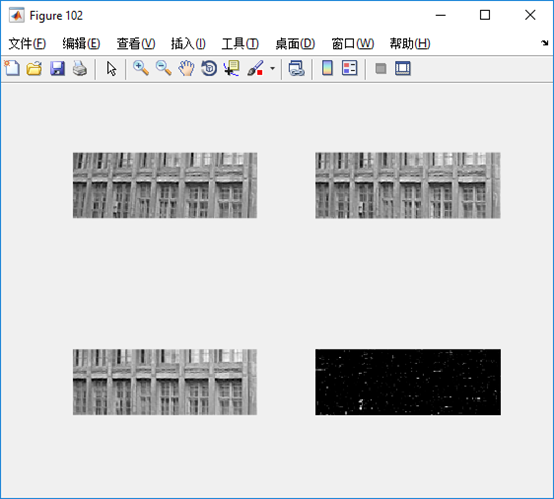Activate the Zoom Out tool
Viewport: 554px width, 499px height.
click(164, 68)
